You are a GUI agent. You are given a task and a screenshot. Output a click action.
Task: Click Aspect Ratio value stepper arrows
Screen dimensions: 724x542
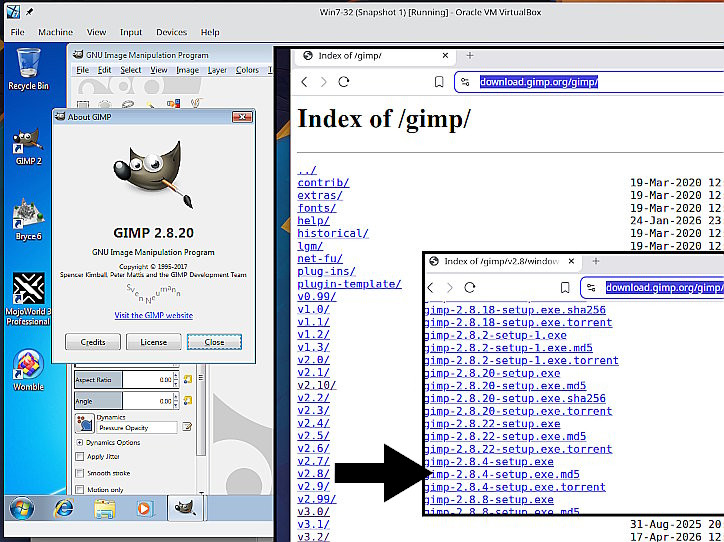tap(175, 379)
